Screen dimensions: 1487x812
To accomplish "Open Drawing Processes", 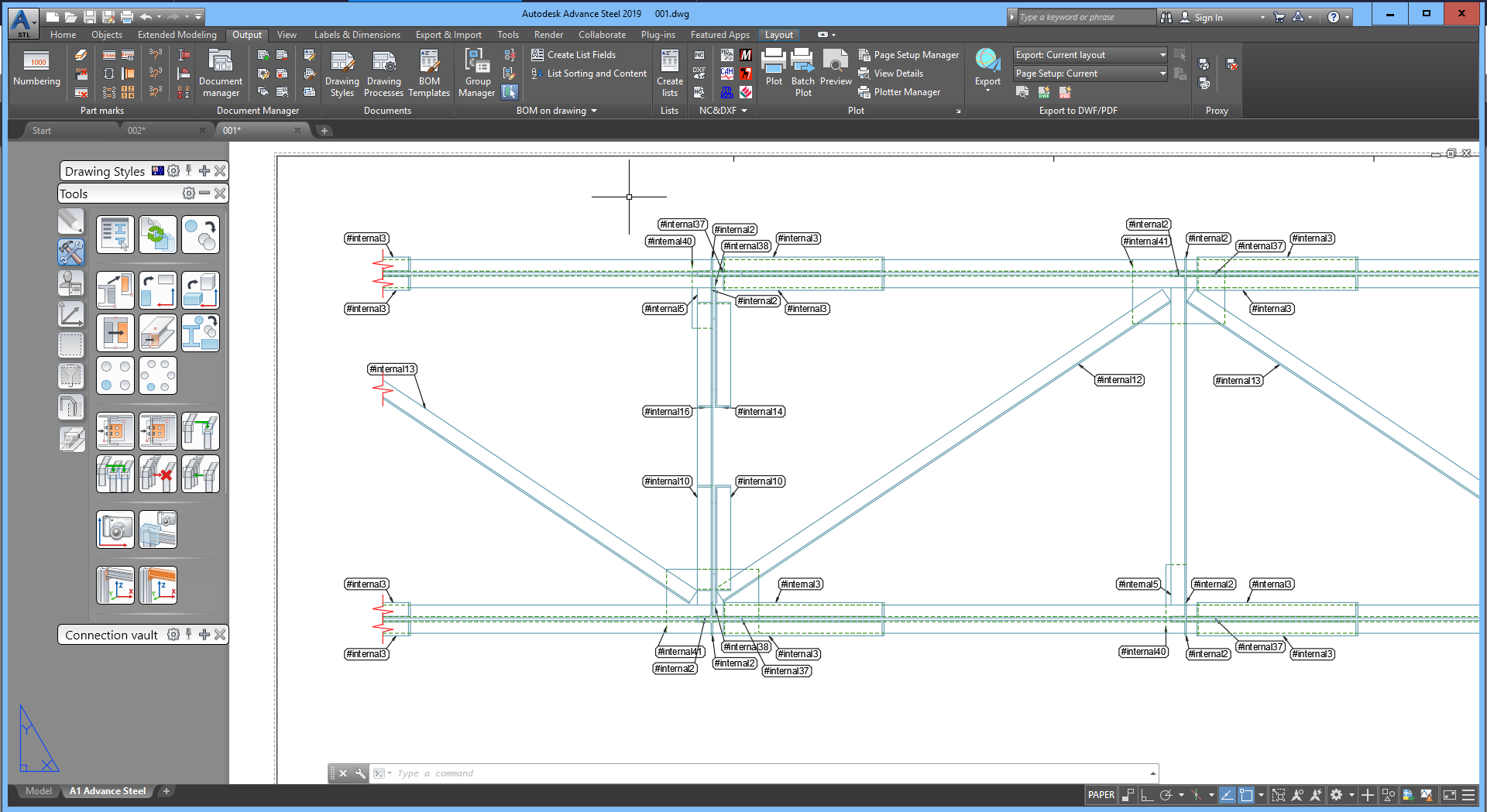I will pyautogui.click(x=383, y=72).
